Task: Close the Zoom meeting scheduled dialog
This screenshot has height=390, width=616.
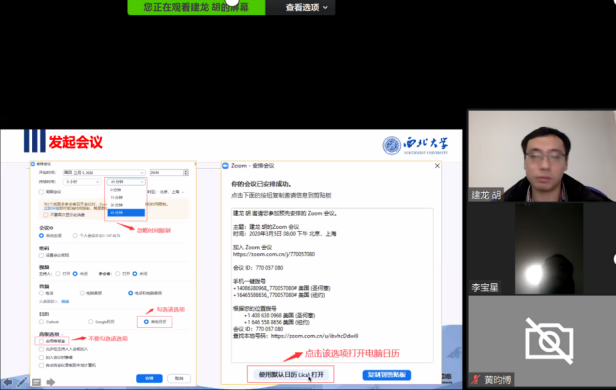Action: [437, 166]
